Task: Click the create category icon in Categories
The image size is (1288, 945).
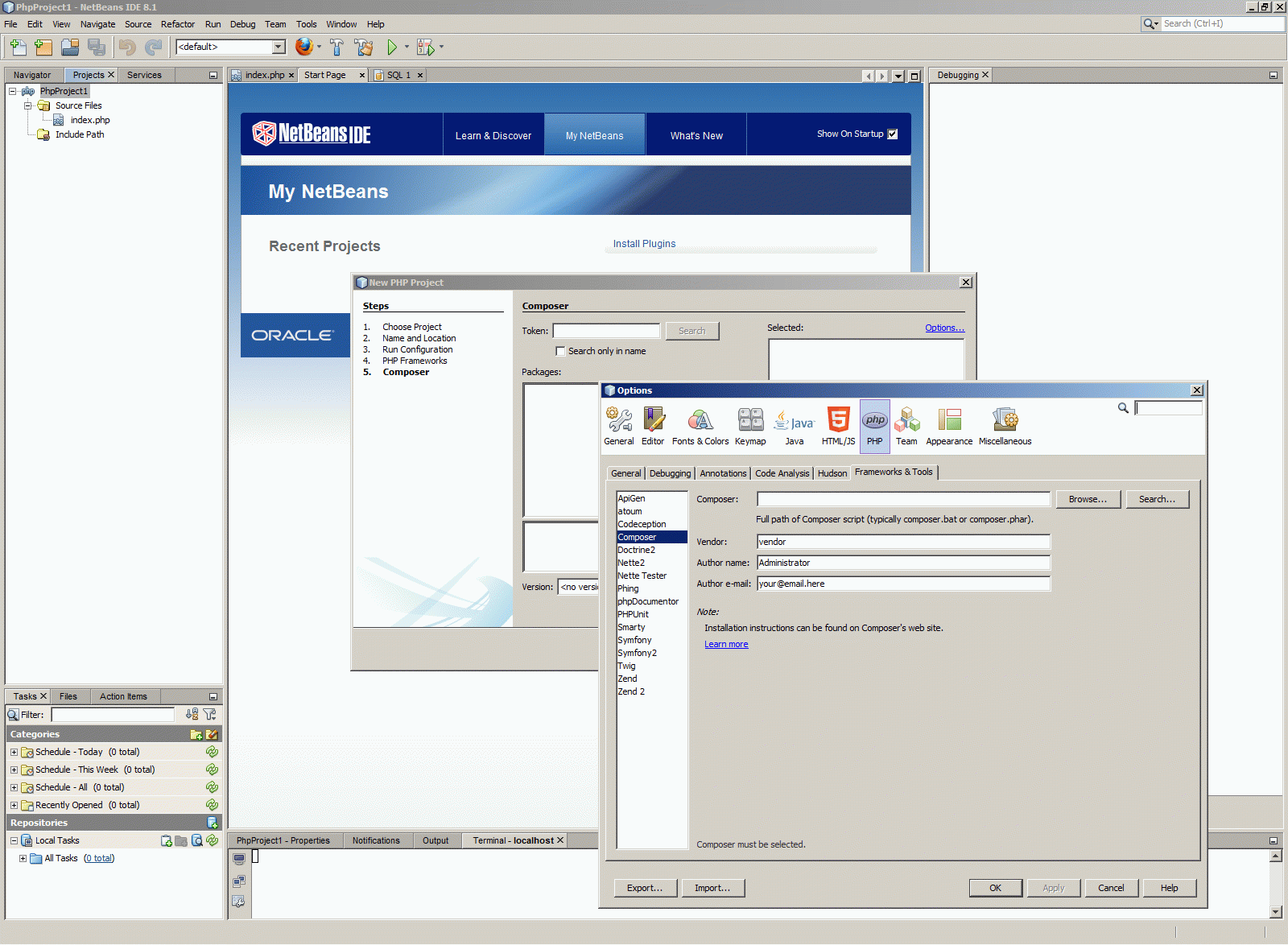Action: pos(196,734)
